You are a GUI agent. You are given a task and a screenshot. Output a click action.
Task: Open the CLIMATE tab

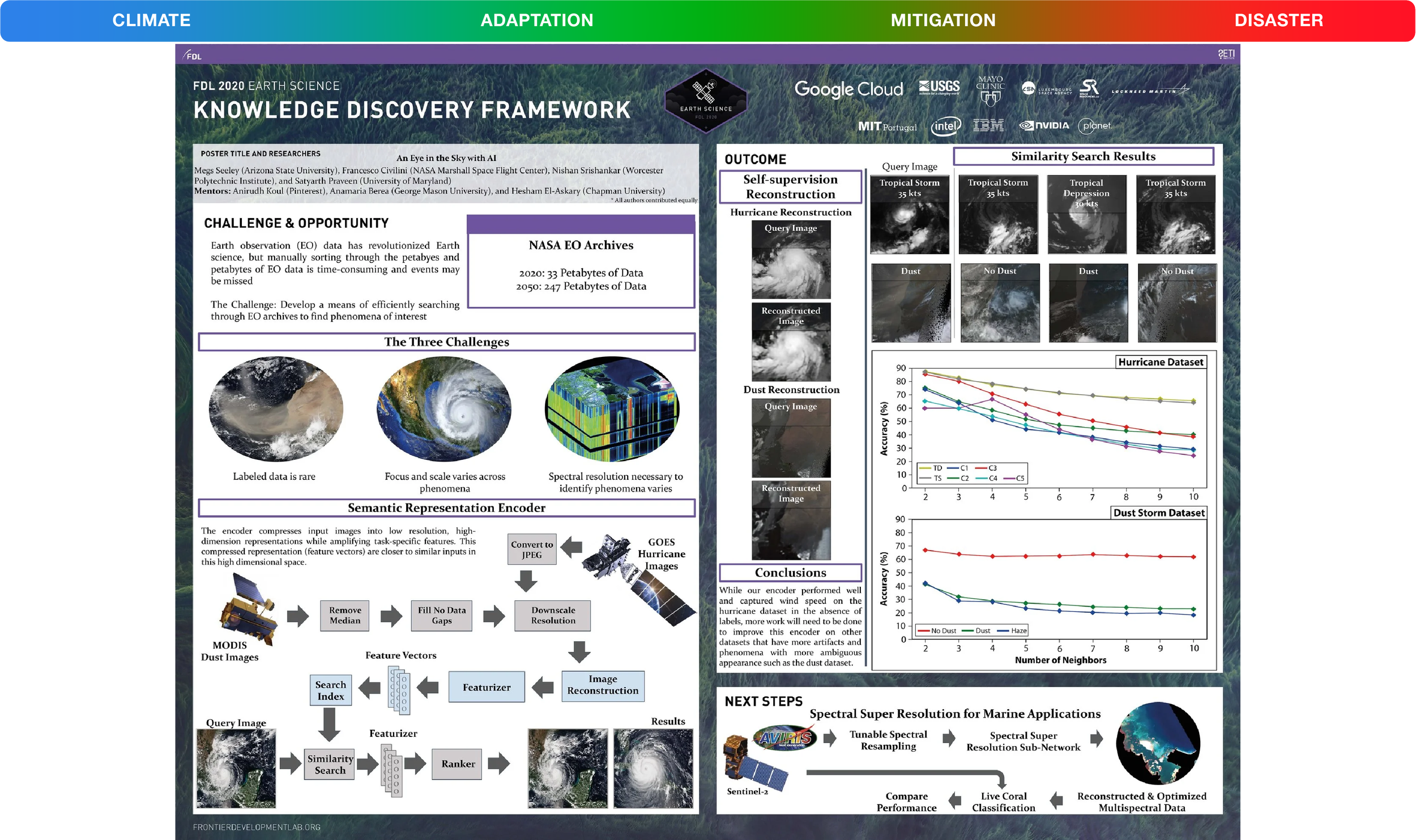point(151,20)
